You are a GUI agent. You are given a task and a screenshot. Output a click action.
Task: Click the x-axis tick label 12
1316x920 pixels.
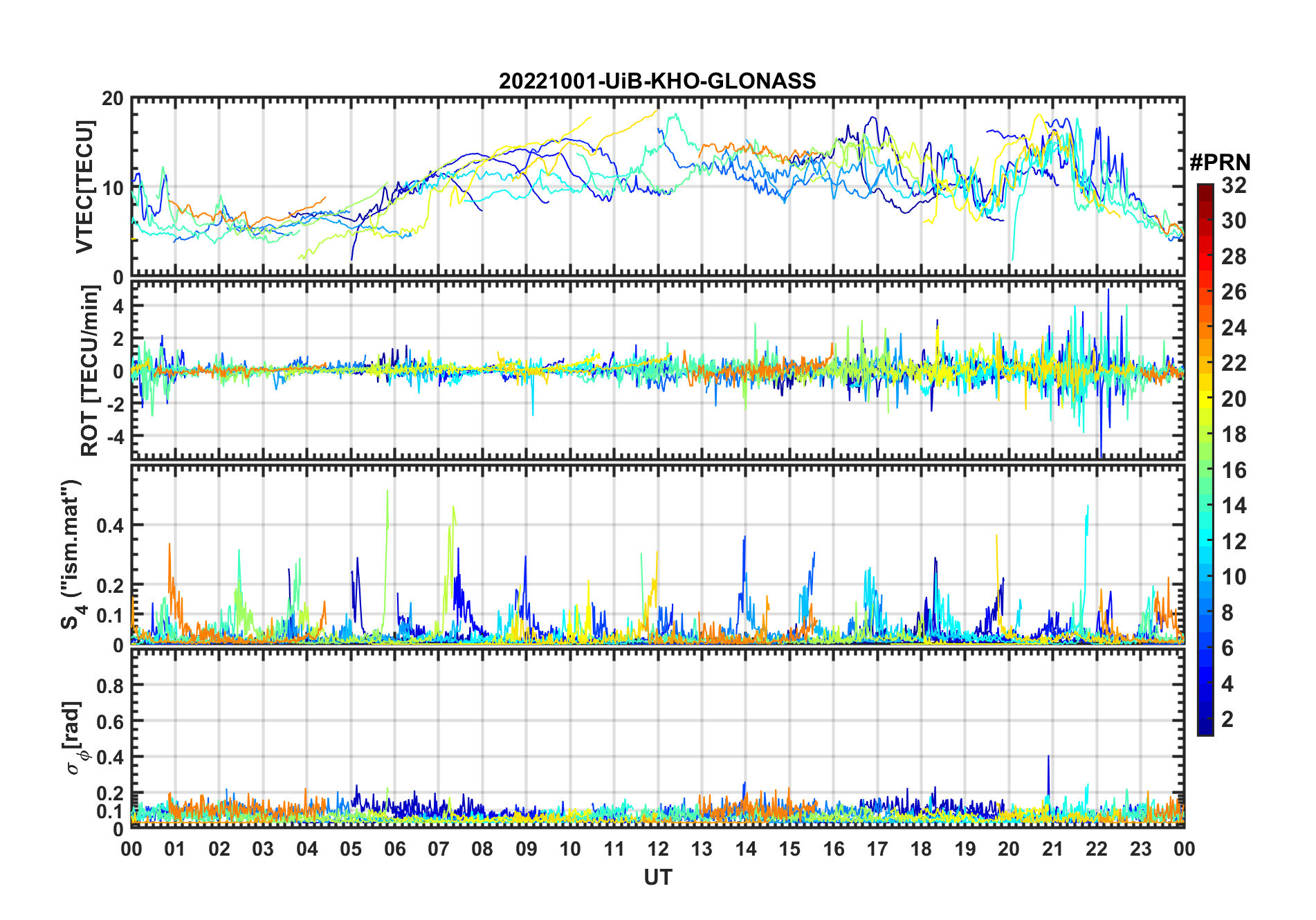[x=658, y=849]
